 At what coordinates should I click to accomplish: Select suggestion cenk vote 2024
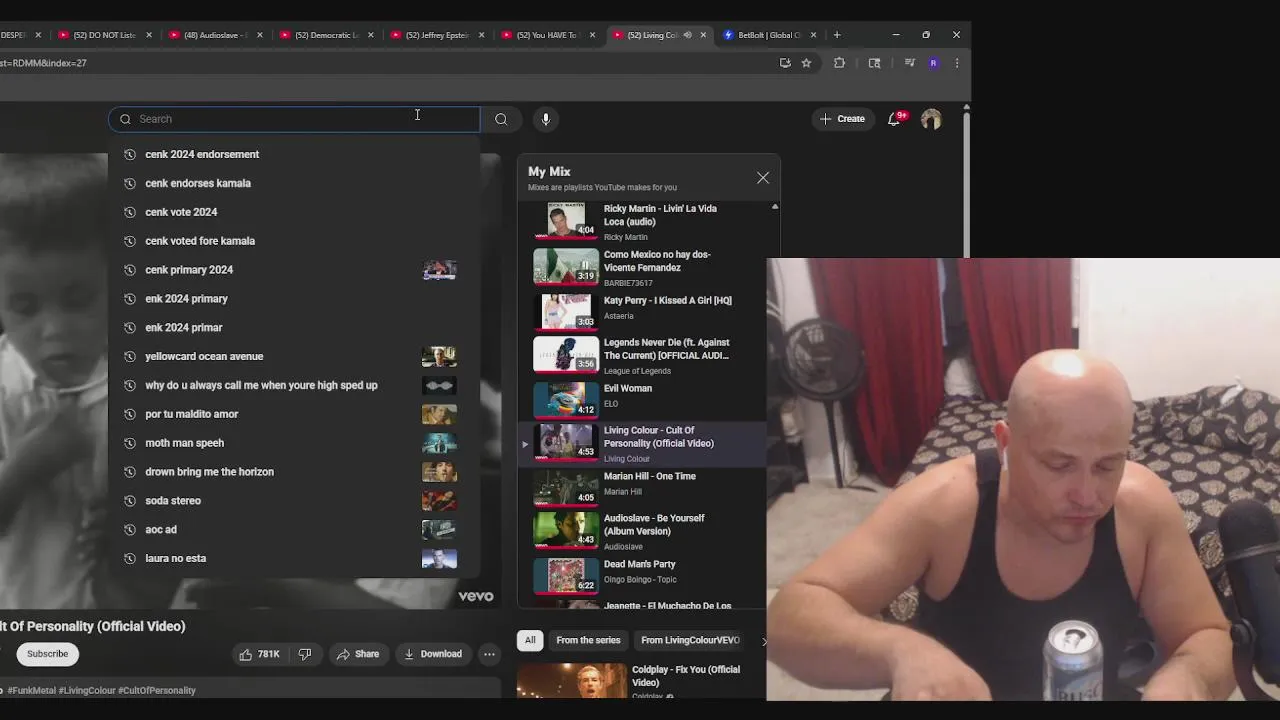294,212
